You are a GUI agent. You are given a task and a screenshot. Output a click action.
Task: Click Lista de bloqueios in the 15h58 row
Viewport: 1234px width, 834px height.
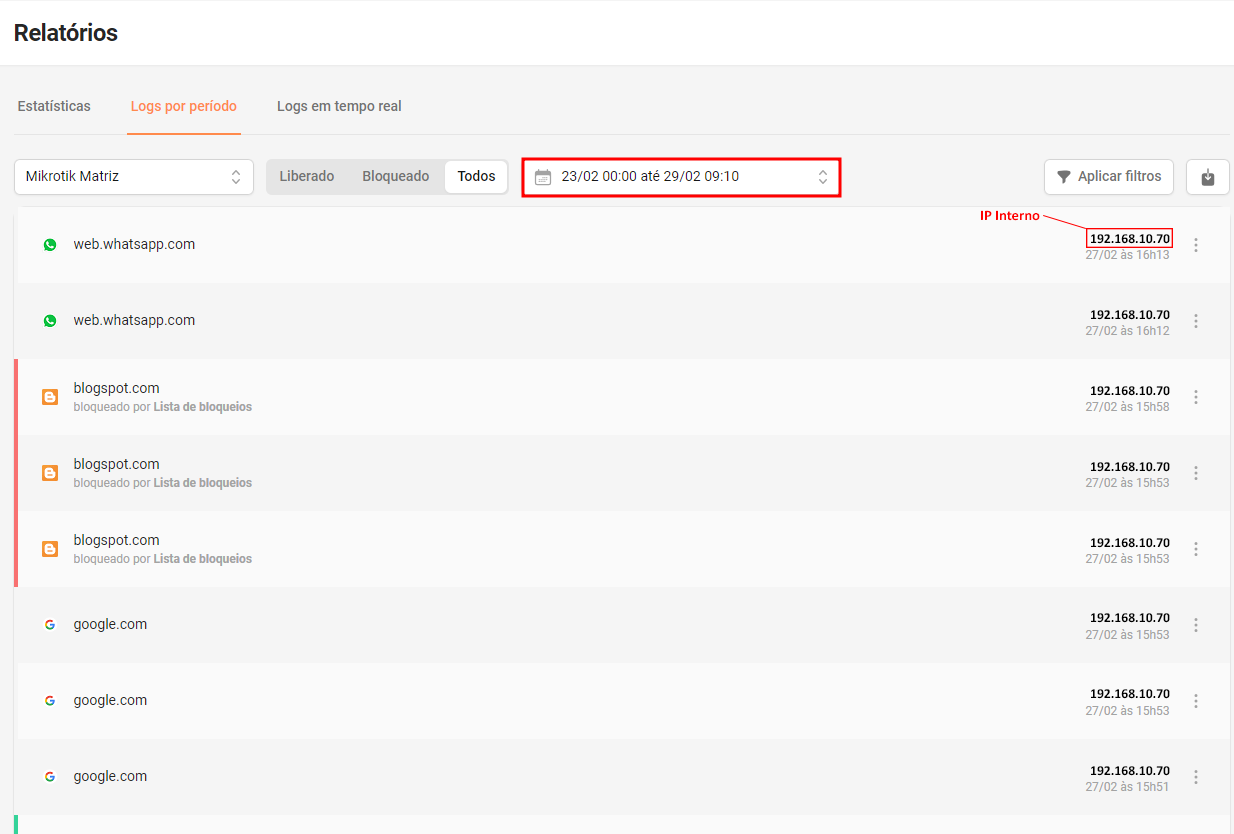[203, 407]
